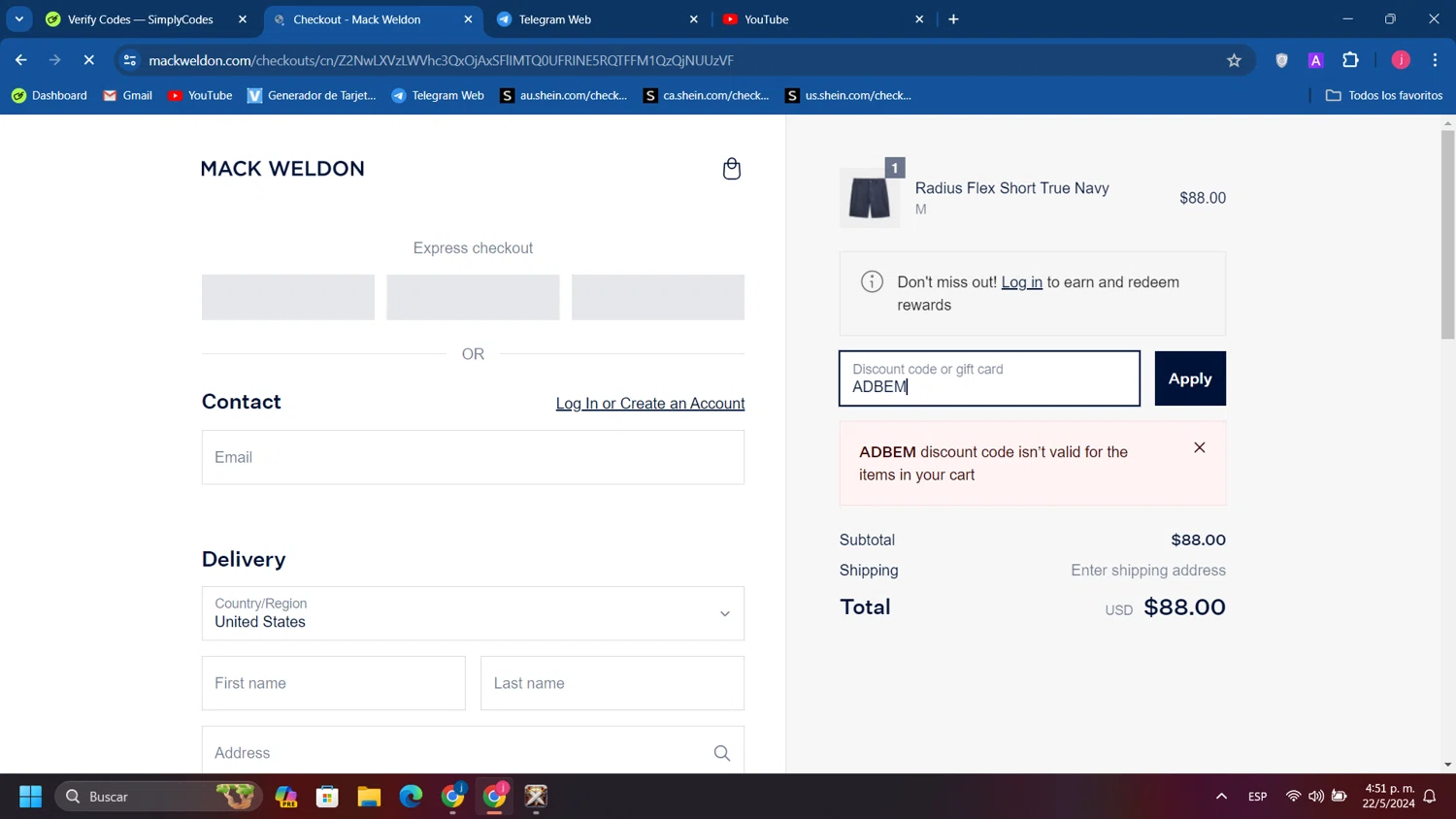The height and width of the screenshot is (819, 1456).
Task: Open Dashboard bookmark
Action: (50, 95)
